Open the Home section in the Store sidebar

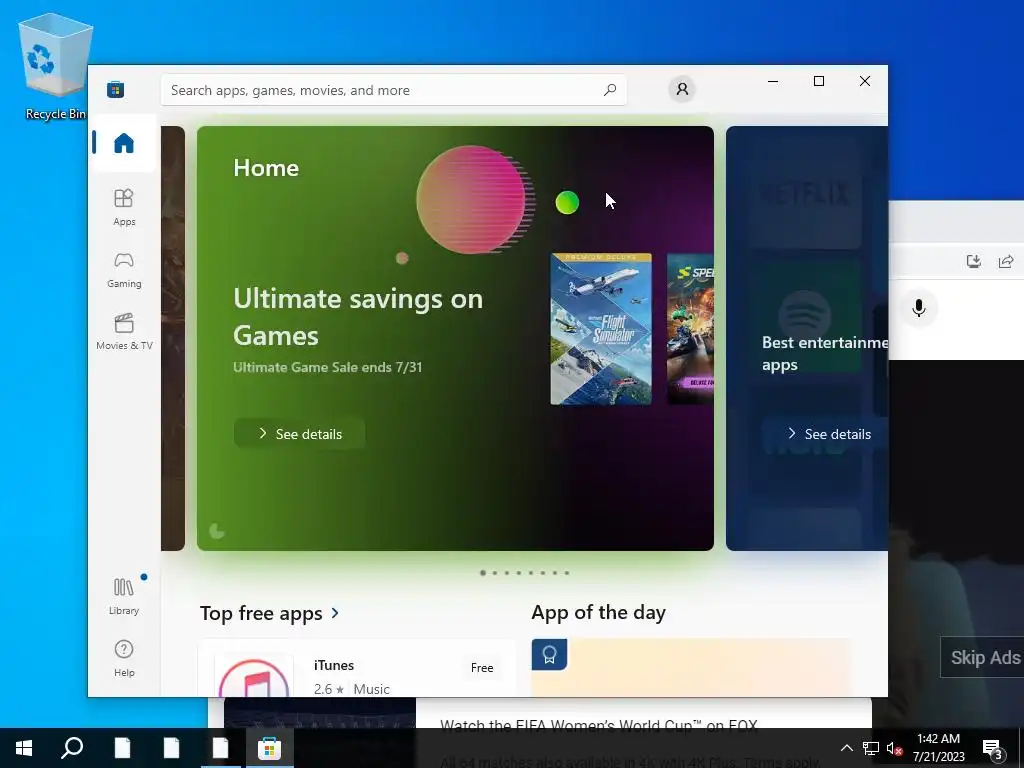123,143
